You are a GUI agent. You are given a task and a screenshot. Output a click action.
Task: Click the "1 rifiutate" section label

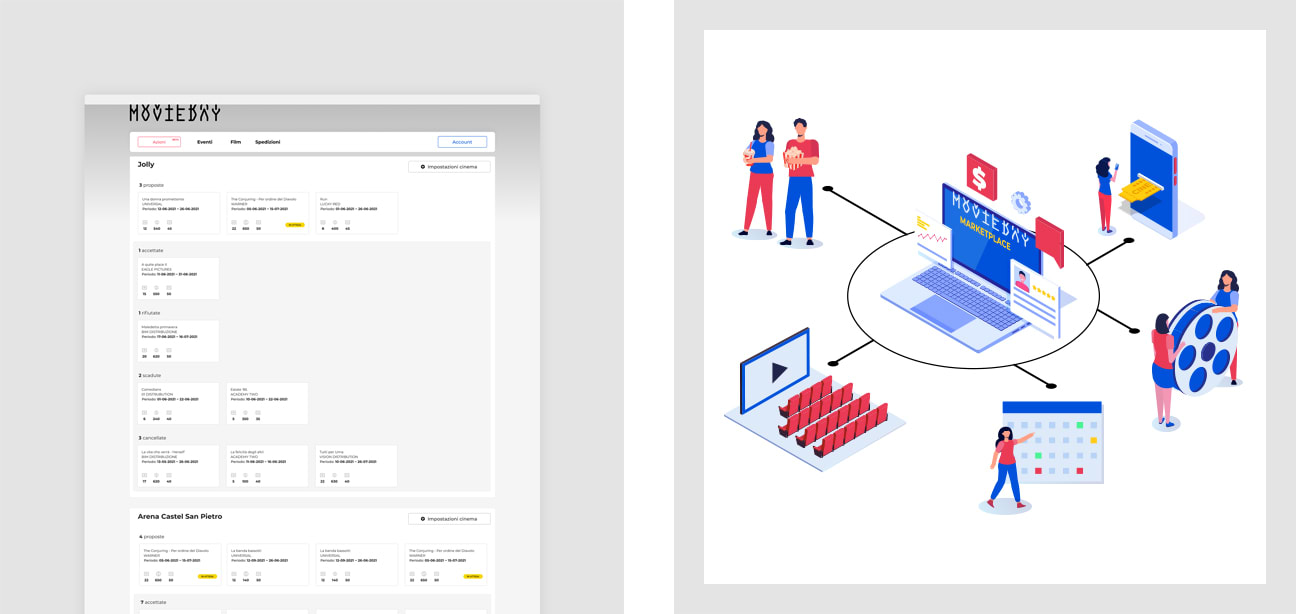(x=149, y=313)
